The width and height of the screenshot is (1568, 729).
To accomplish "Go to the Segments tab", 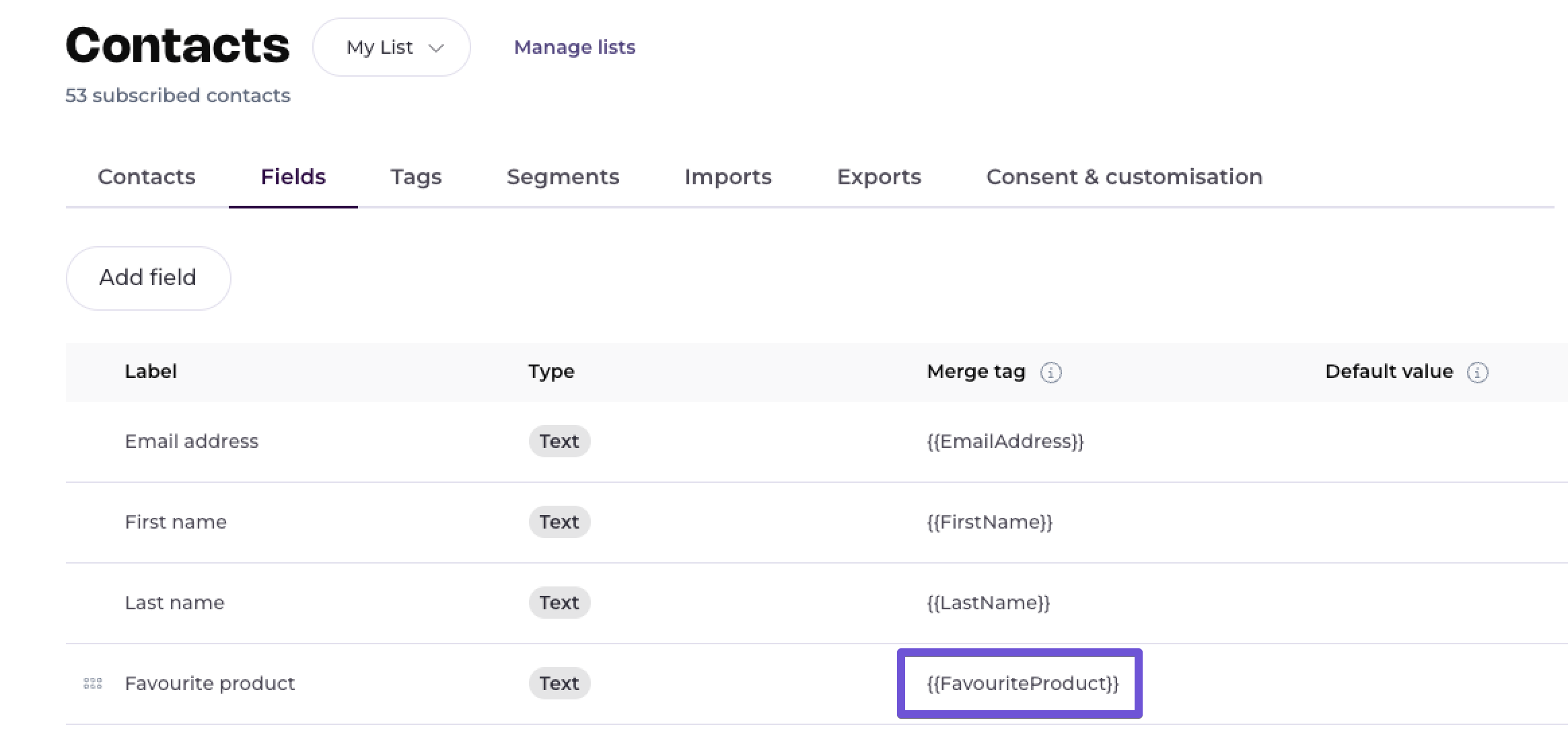I will 563,177.
